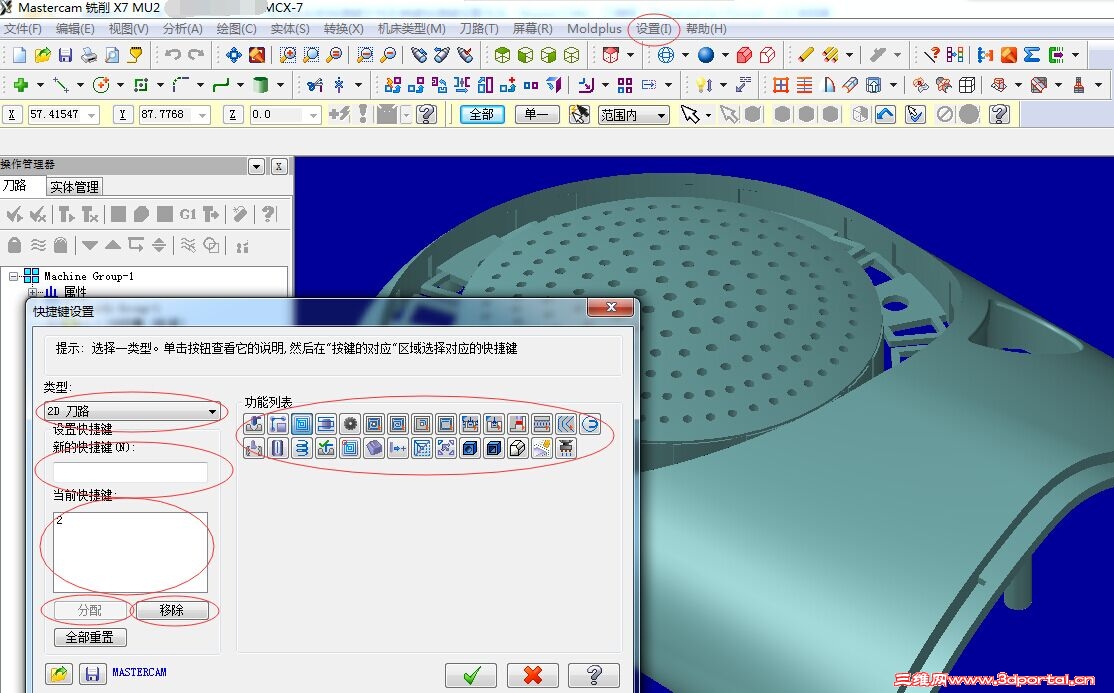Viewport: 1114px width, 693px height.
Task: Click the 全部重置 (Reset All) button
Action: click(90, 638)
